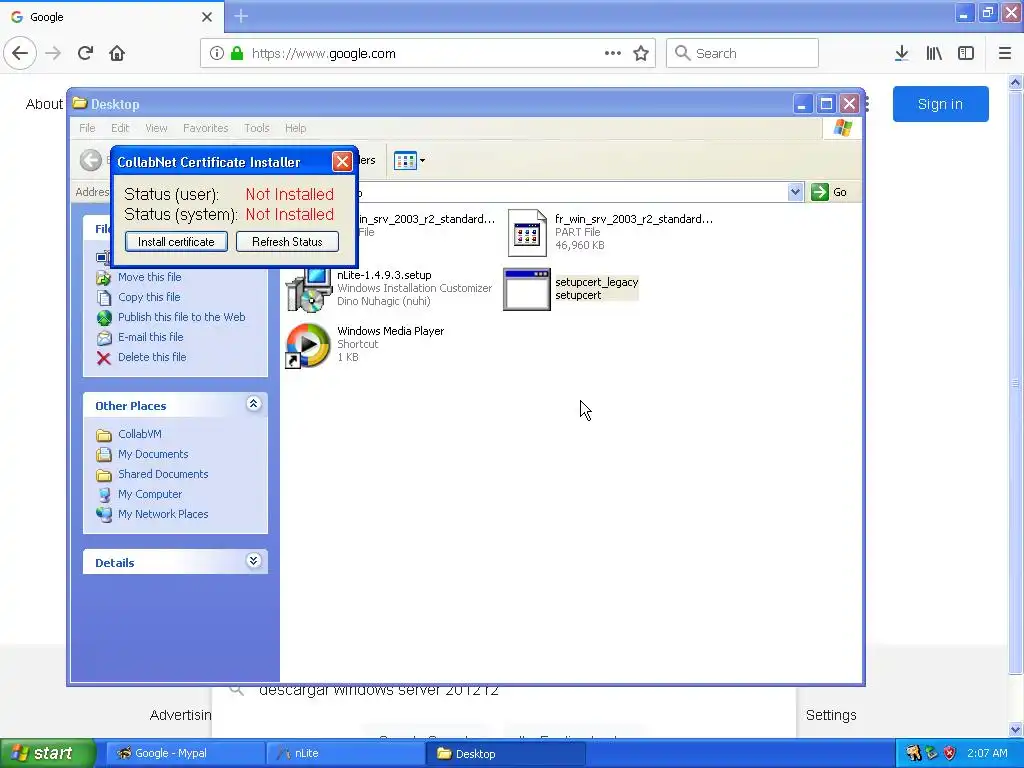Open a new browser tab
1024x768 pixels.
tap(241, 16)
